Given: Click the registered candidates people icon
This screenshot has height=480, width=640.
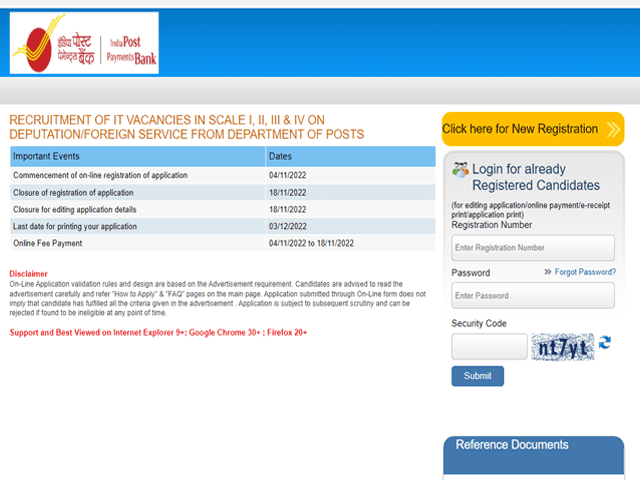Looking at the screenshot, I should tap(460, 170).
